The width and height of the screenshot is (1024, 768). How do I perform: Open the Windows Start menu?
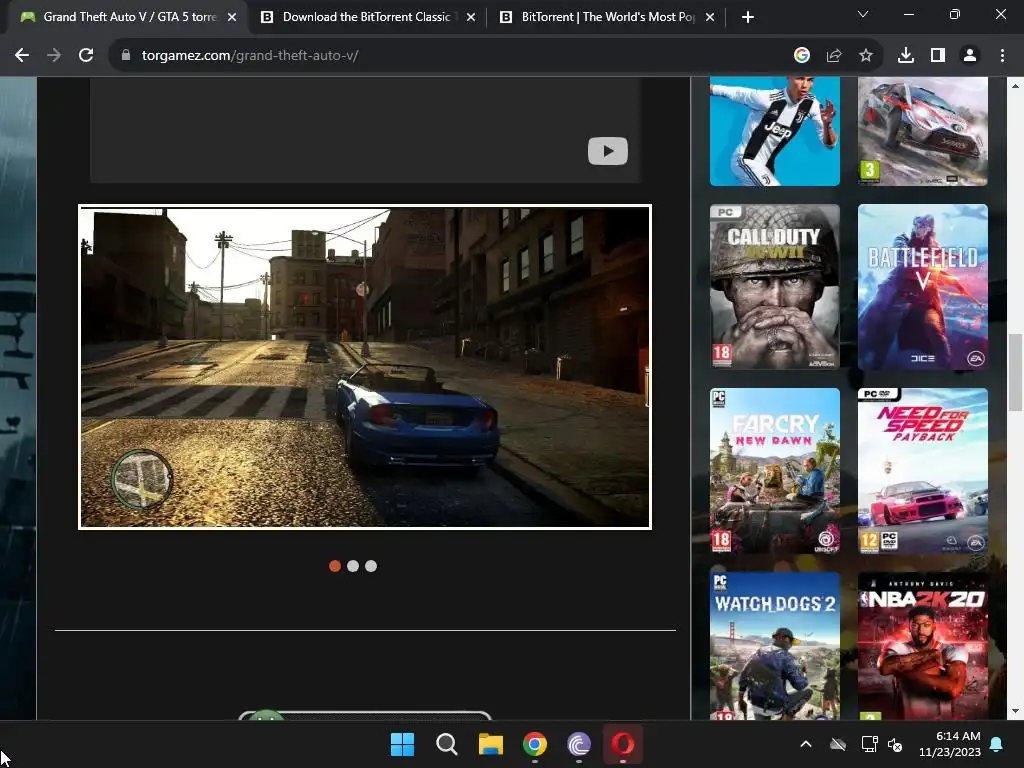(x=402, y=744)
